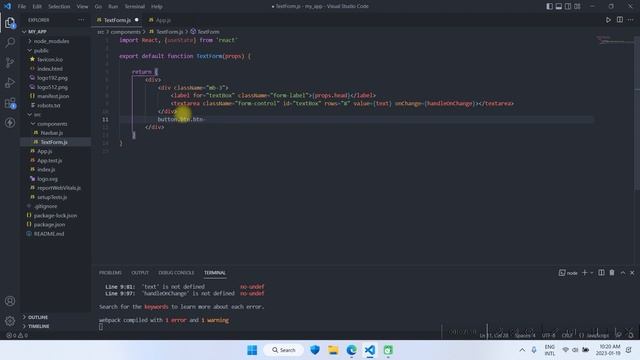Toggle primary side bar layout icon

point(550,6)
